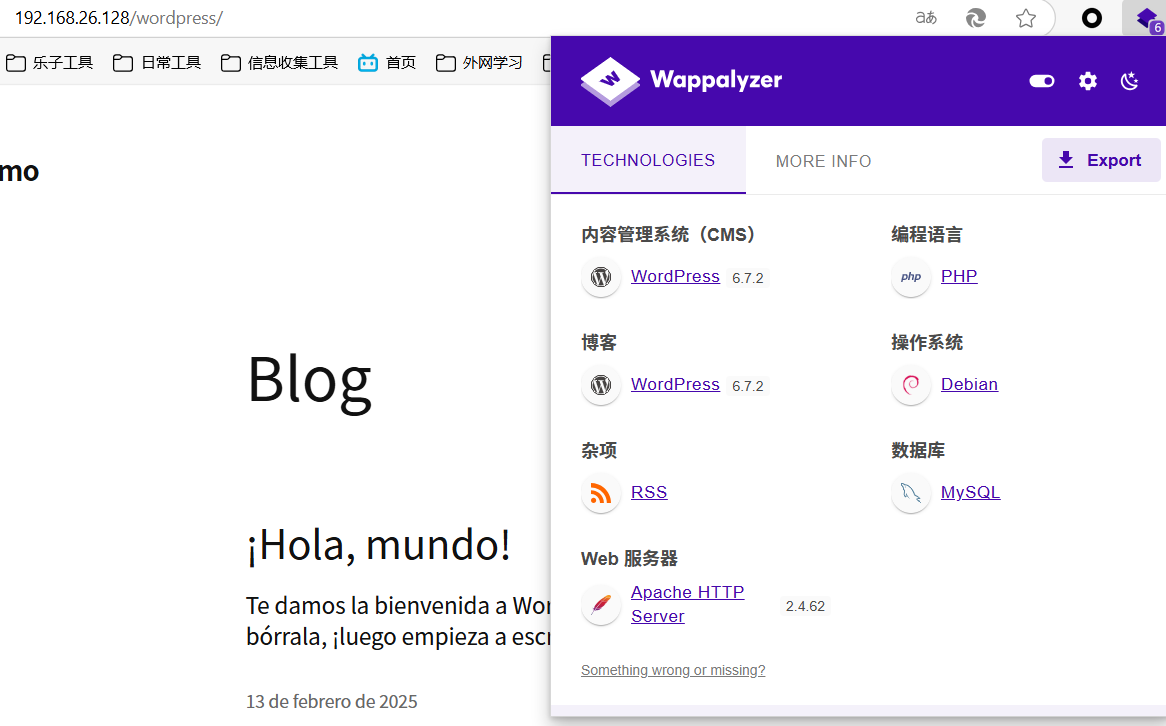Image resolution: width=1166 pixels, height=726 pixels.
Task: Click the Apache feather icon
Action: pos(601,605)
